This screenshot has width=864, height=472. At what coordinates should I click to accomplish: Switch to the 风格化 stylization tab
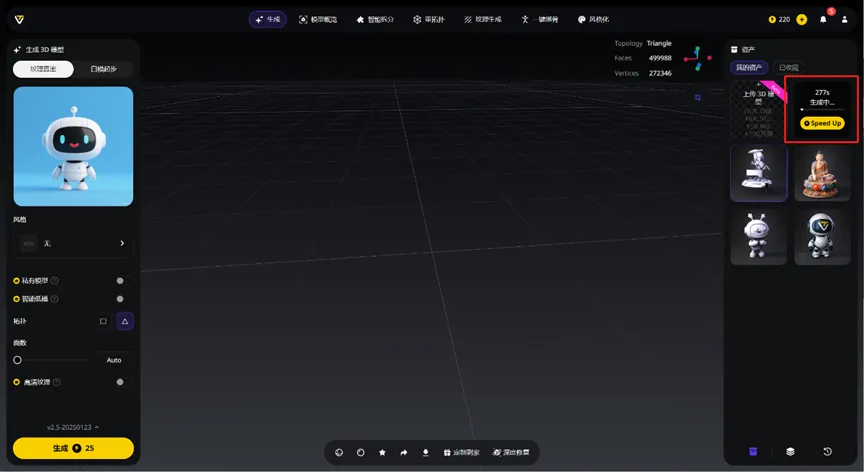[593, 19]
